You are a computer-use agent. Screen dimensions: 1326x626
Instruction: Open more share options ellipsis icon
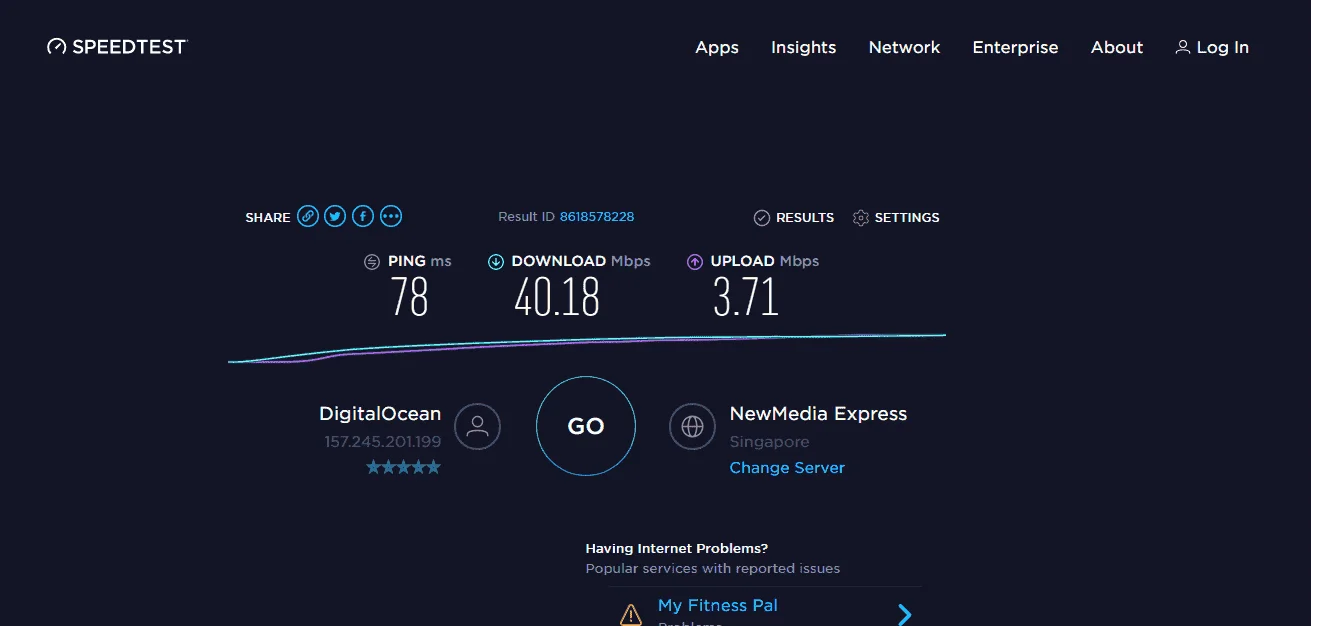pyautogui.click(x=391, y=216)
